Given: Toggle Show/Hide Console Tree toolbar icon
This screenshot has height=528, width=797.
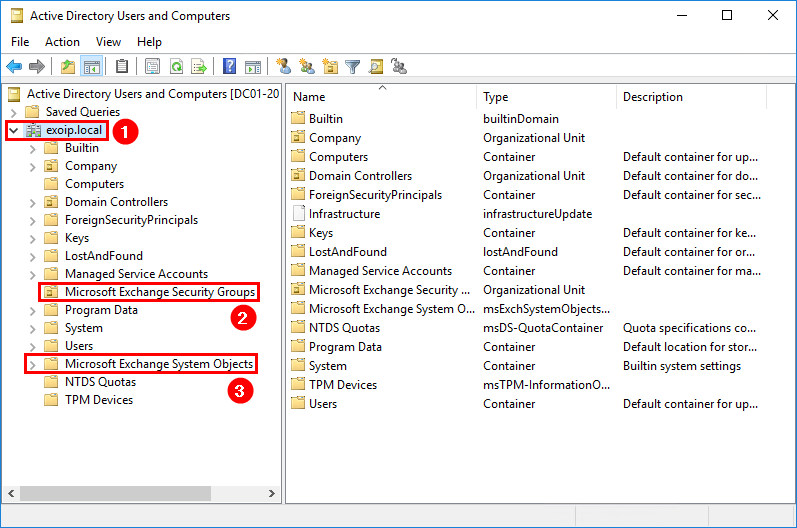Looking at the screenshot, I should 92,67.
